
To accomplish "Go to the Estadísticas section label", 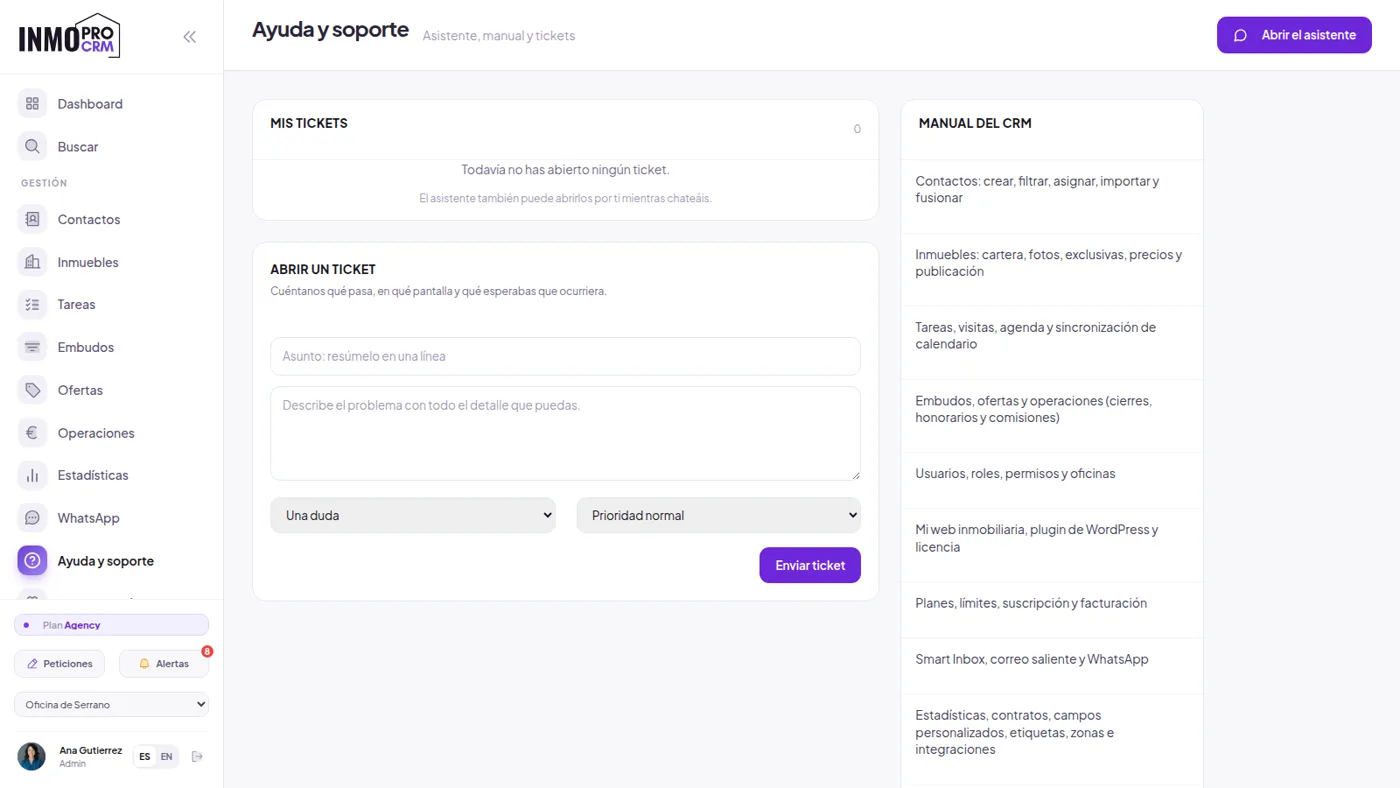I will click(93, 475).
